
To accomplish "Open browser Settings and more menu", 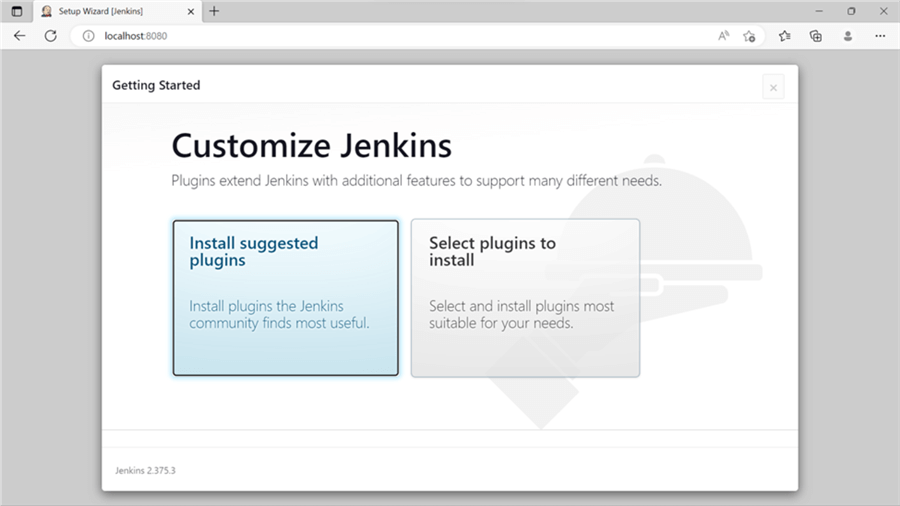I will pos(880,36).
